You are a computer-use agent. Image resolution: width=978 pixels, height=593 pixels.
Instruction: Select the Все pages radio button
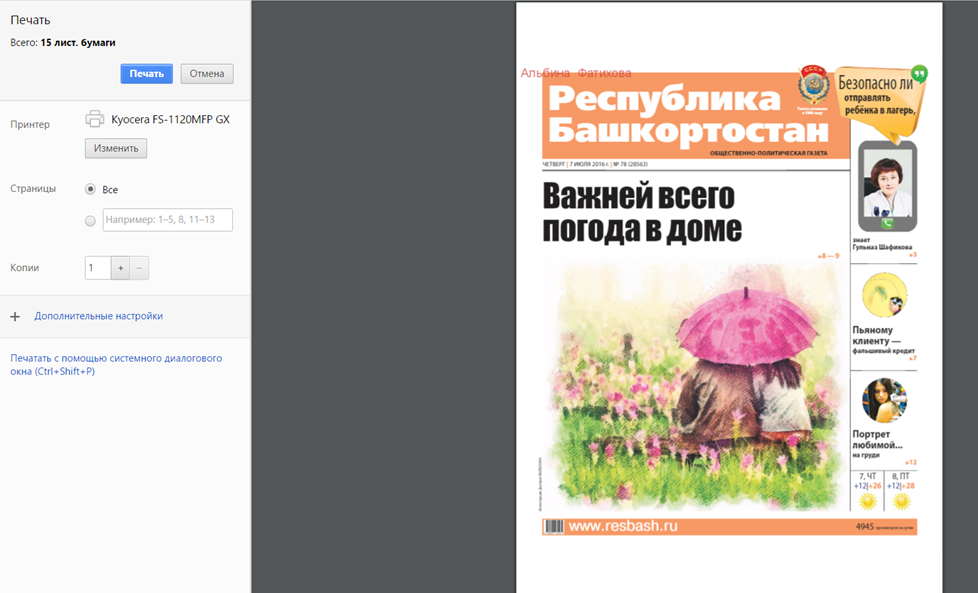[90, 189]
